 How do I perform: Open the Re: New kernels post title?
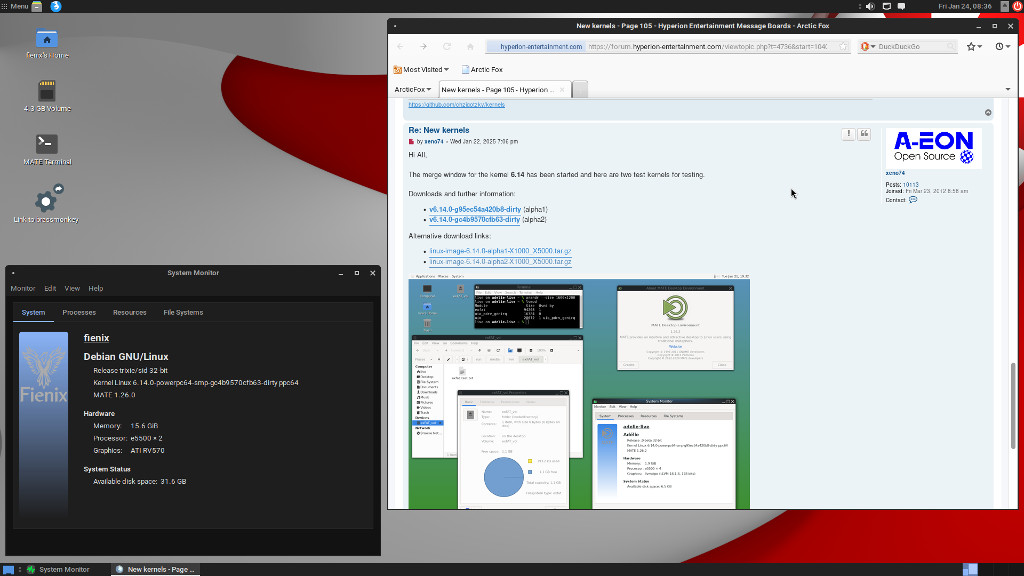tap(439, 131)
